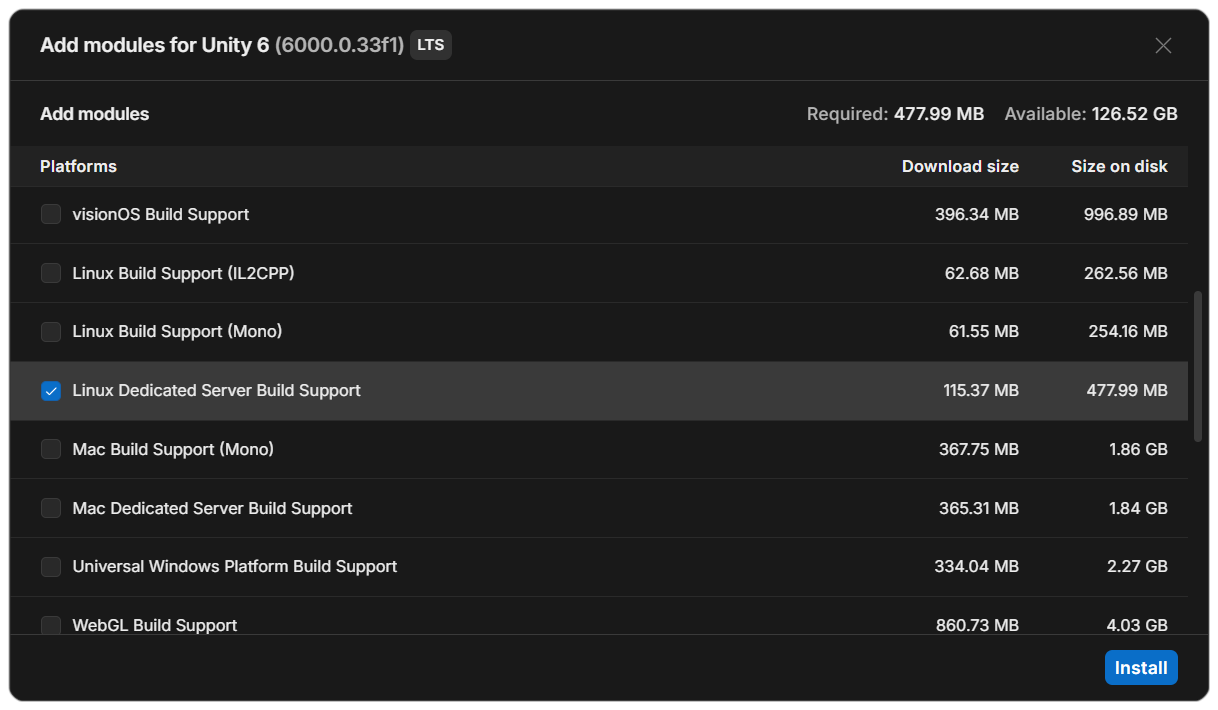Toggle the Mac Dedicated Server Build Support checkbox
The width and height of the screenshot is (1218, 710).
51,508
